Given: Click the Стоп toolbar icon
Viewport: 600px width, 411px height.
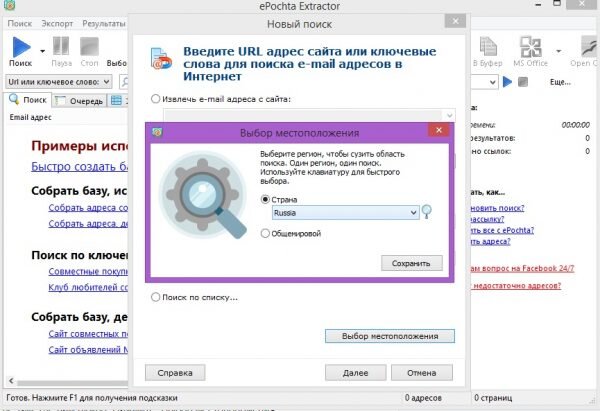Looking at the screenshot, I should point(89,47).
